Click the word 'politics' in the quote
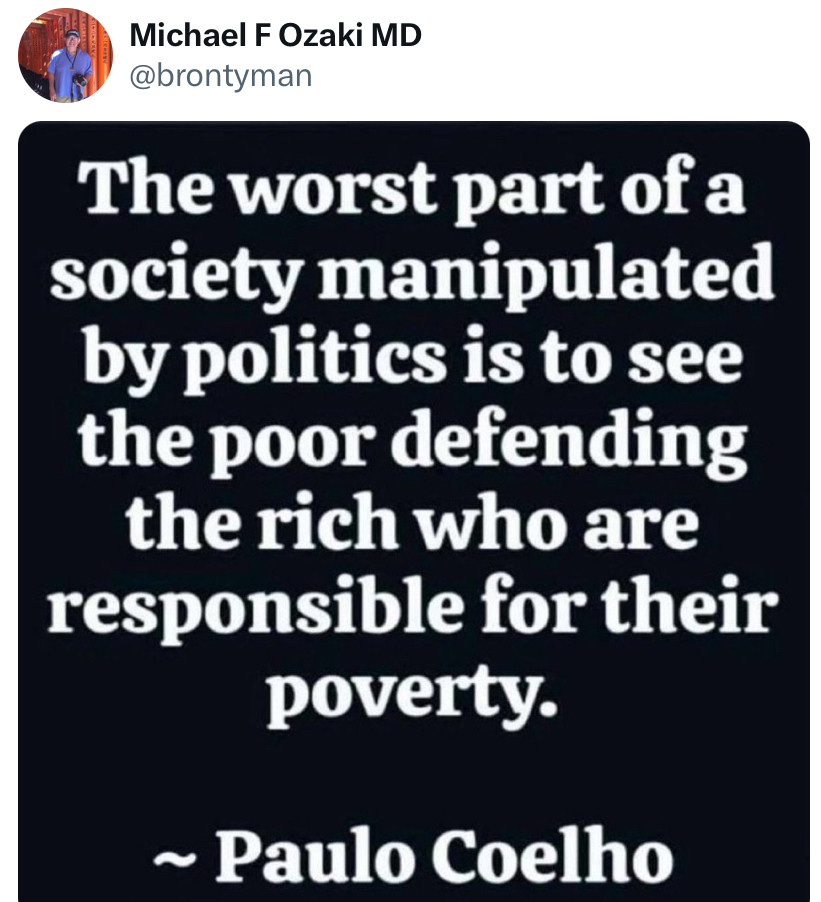The image size is (821, 902). tap(315, 360)
